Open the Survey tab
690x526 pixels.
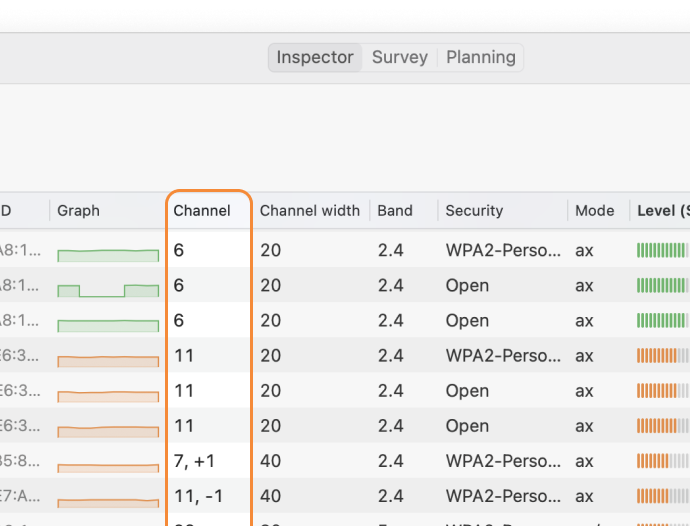[x=400, y=57]
